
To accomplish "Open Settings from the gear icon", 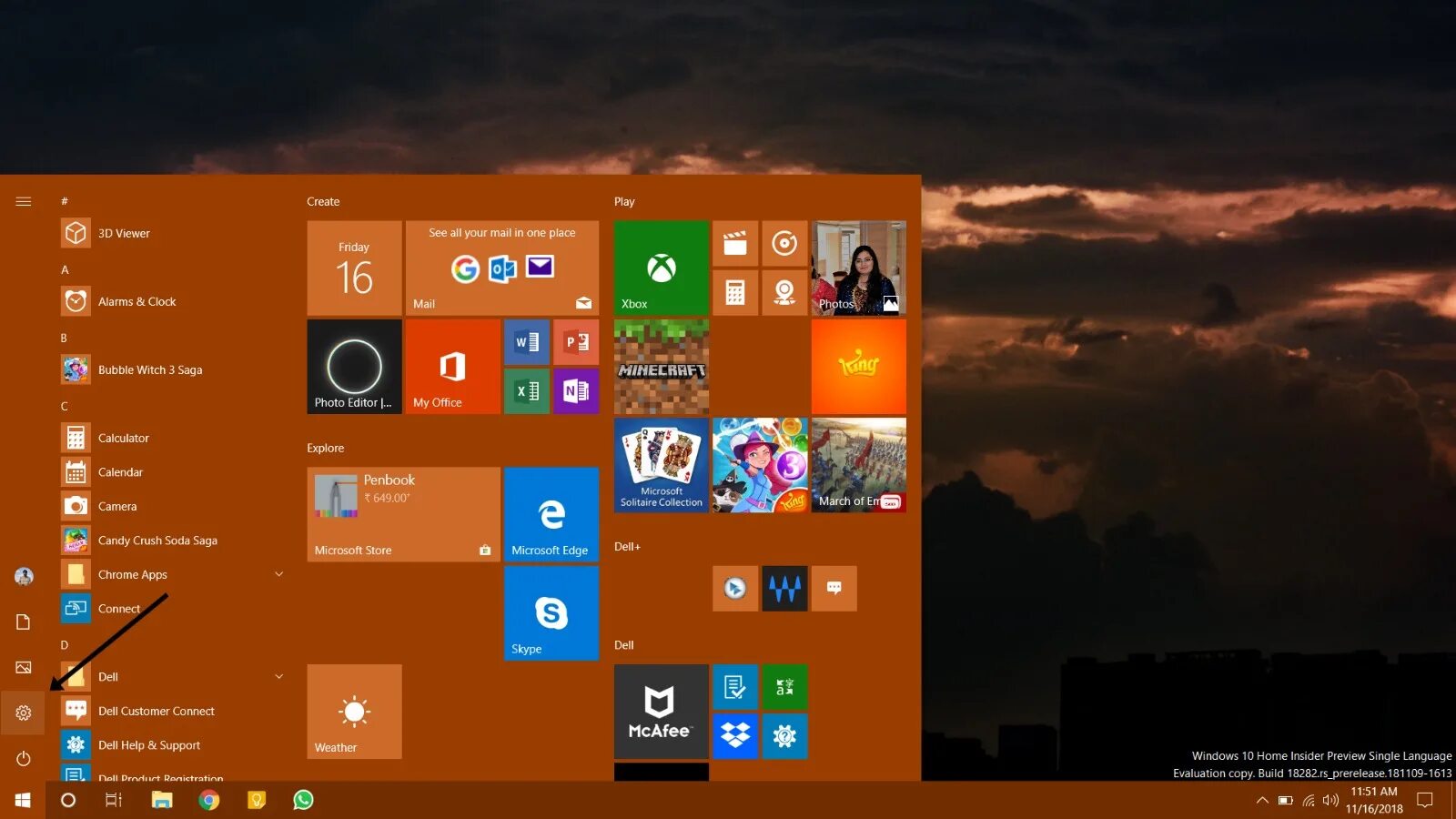I will (23, 713).
